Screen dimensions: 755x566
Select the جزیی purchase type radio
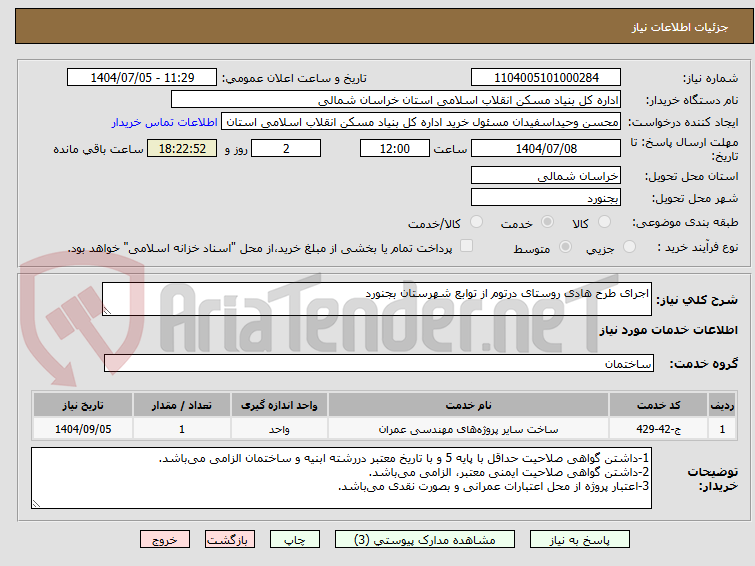click(x=629, y=247)
